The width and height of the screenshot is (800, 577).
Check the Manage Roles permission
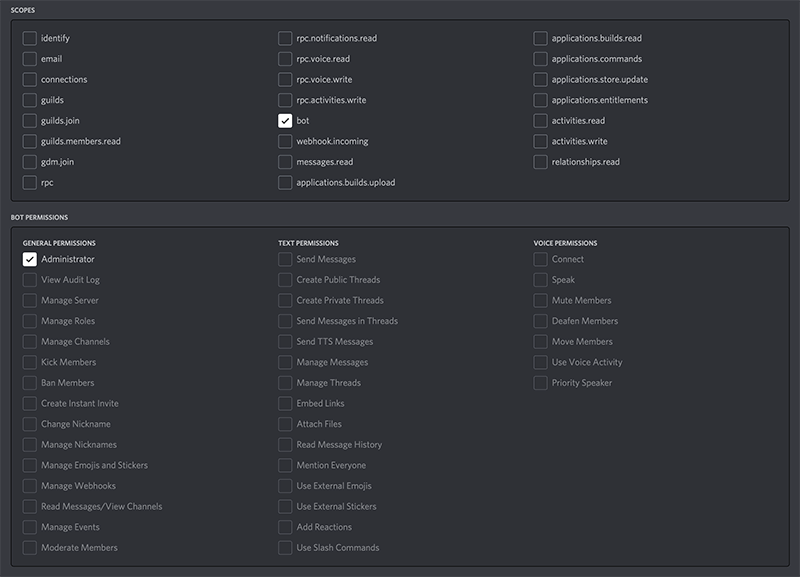[30, 321]
